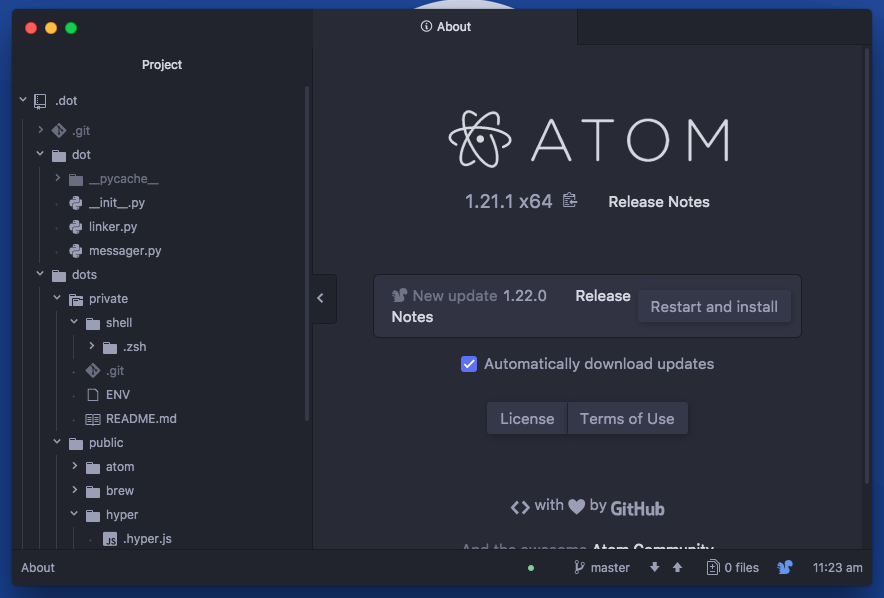This screenshot has height=598, width=884.
Task: Open the Release Notes link
Action: [x=658, y=202]
